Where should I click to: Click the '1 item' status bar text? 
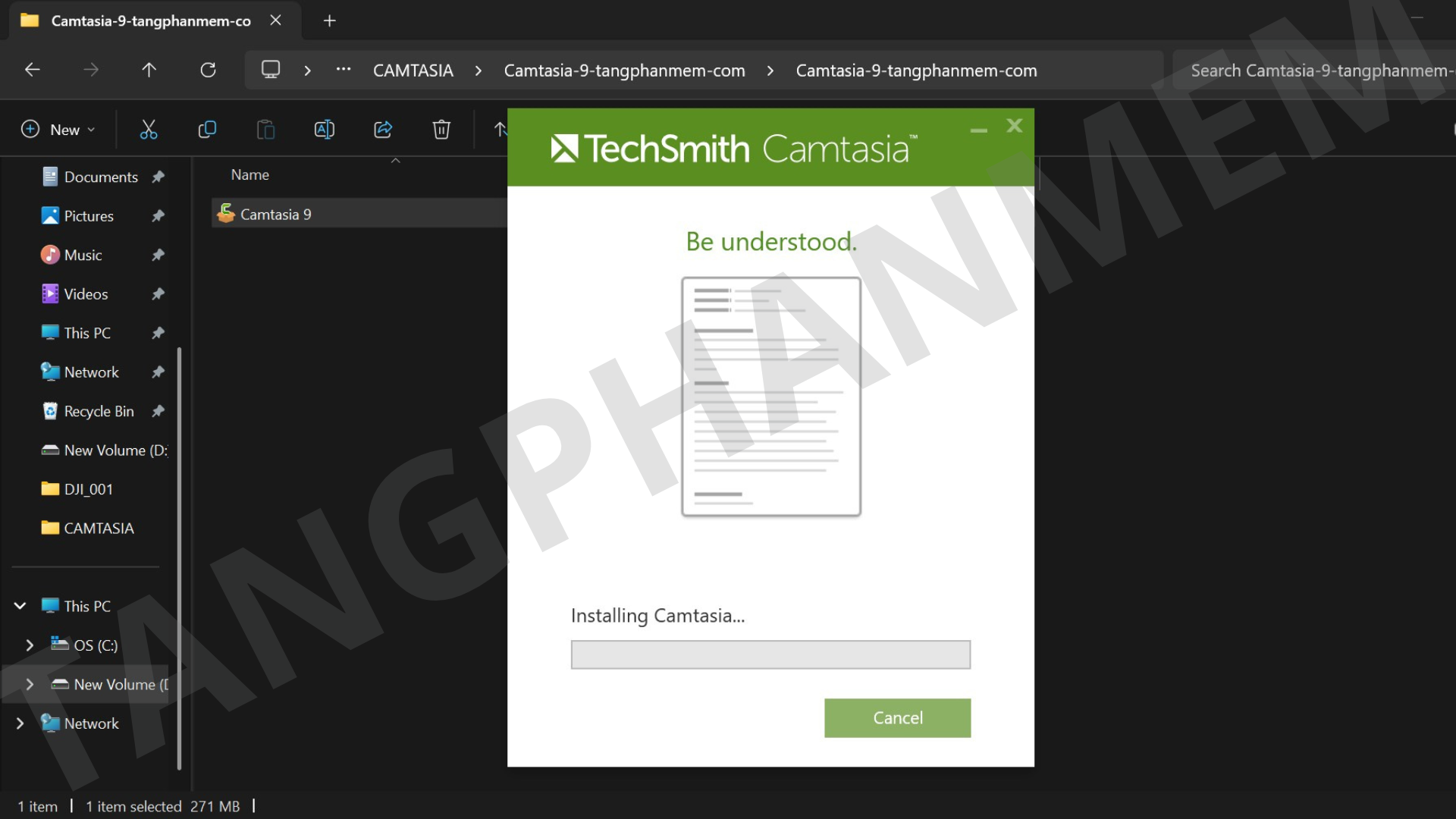(38, 806)
